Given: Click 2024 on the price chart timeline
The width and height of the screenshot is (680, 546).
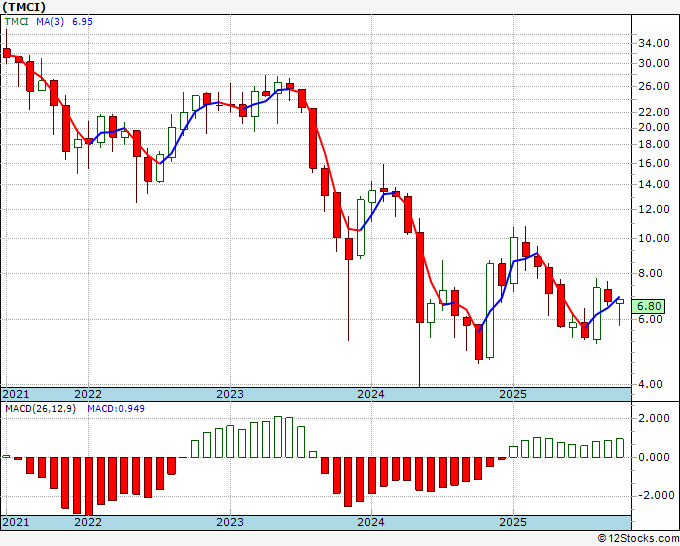Looking at the screenshot, I should click(x=371, y=394).
